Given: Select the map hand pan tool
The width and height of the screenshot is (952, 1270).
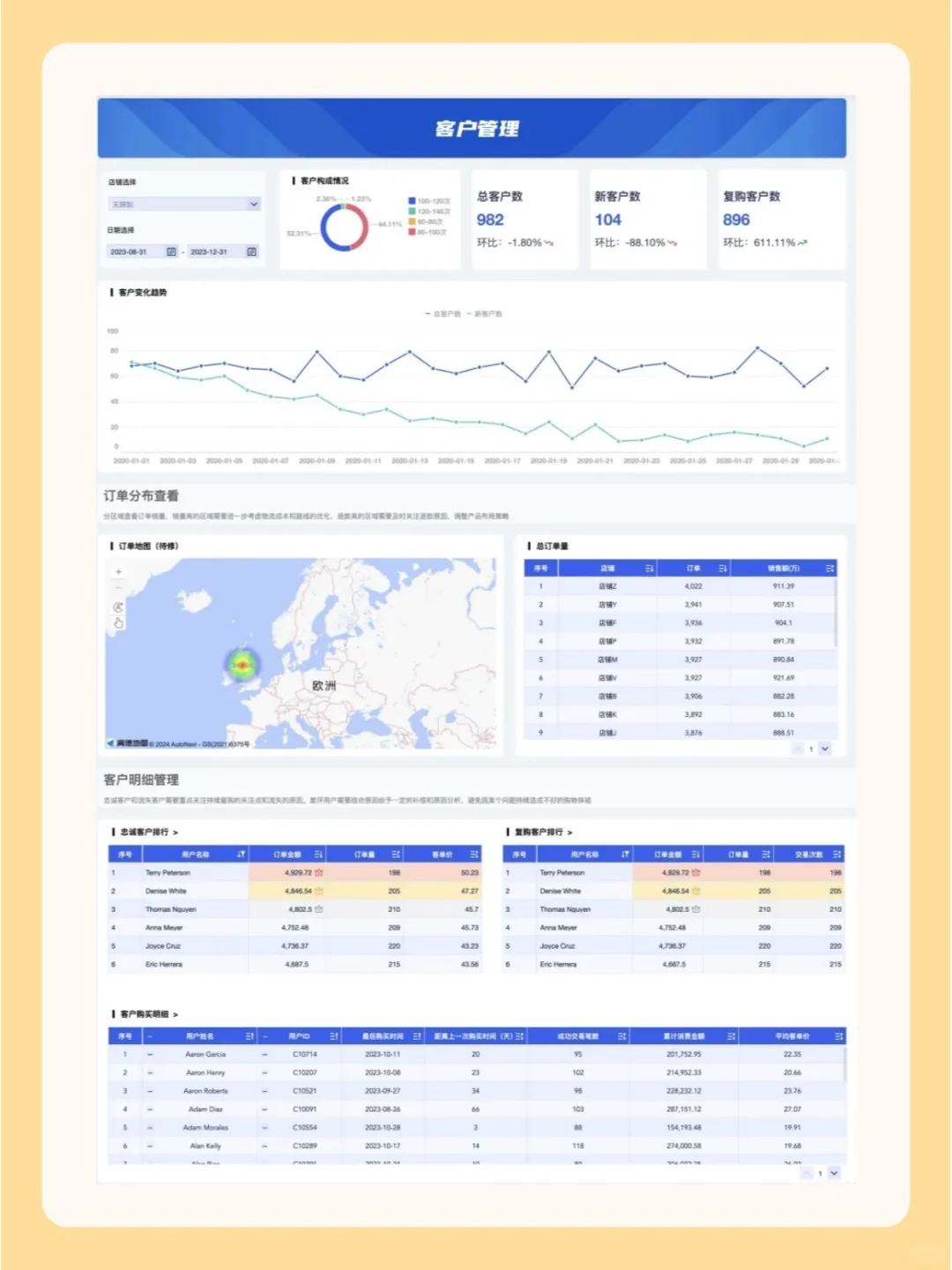Looking at the screenshot, I should (118, 624).
